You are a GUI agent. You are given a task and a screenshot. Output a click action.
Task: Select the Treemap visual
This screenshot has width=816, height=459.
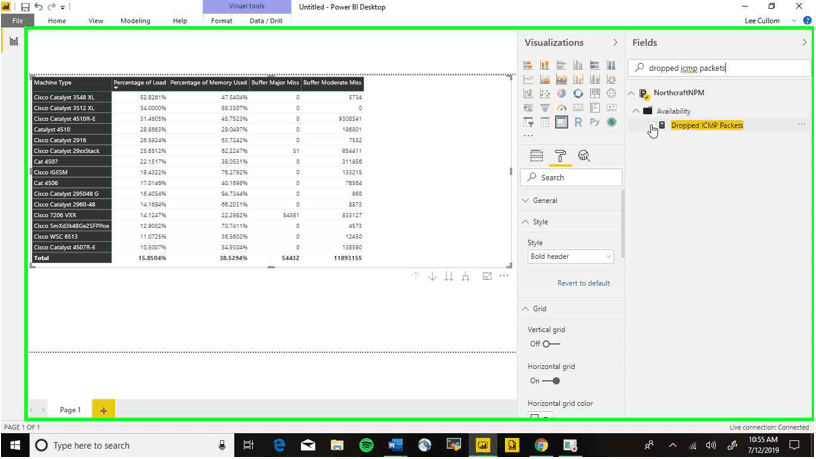coord(594,94)
